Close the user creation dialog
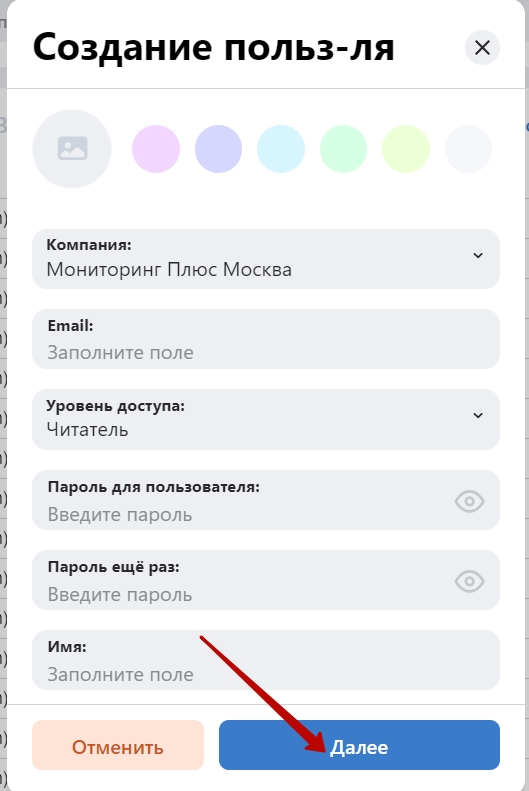This screenshot has width=529, height=791. pos(482,48)
